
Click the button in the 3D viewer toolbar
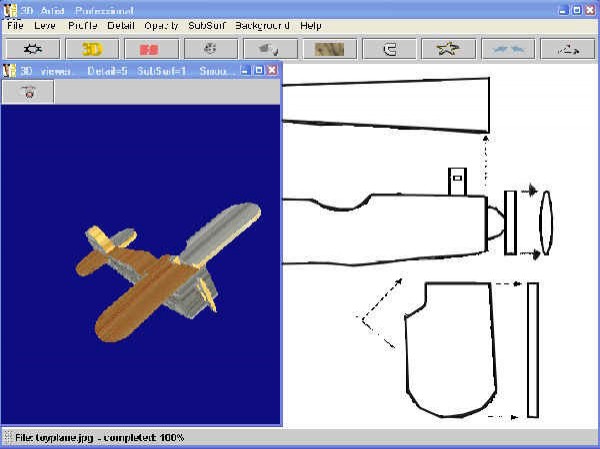(x=28, y=92)
